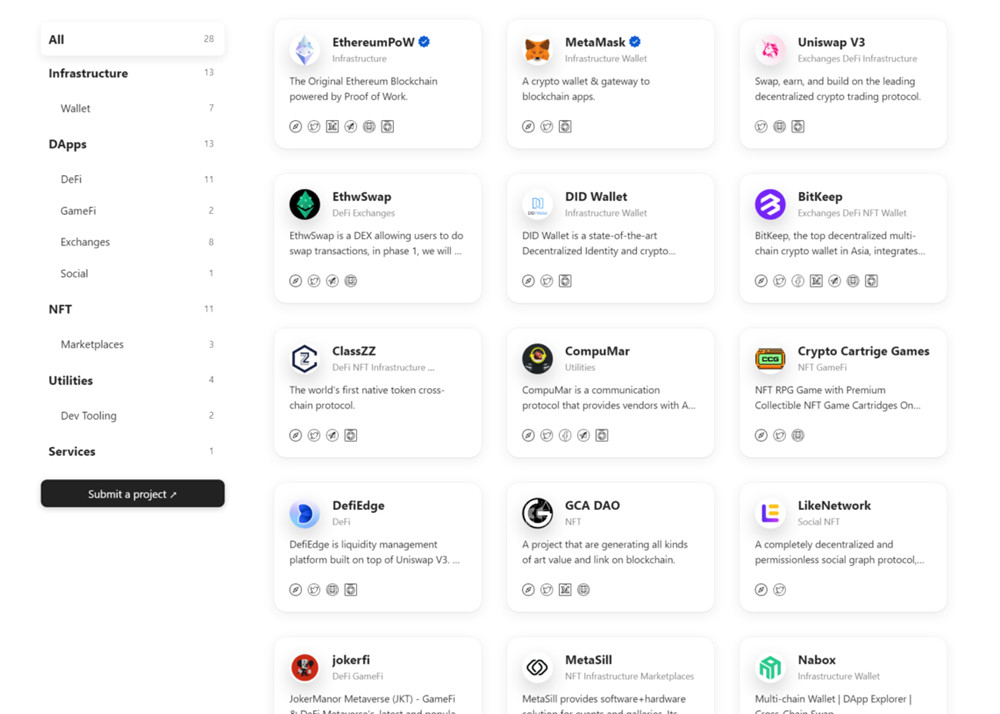Viewport: 1000px width, 714px height.
Task: Open GCA DAO's Twitter icon
Action: click(x=545, y=589)
